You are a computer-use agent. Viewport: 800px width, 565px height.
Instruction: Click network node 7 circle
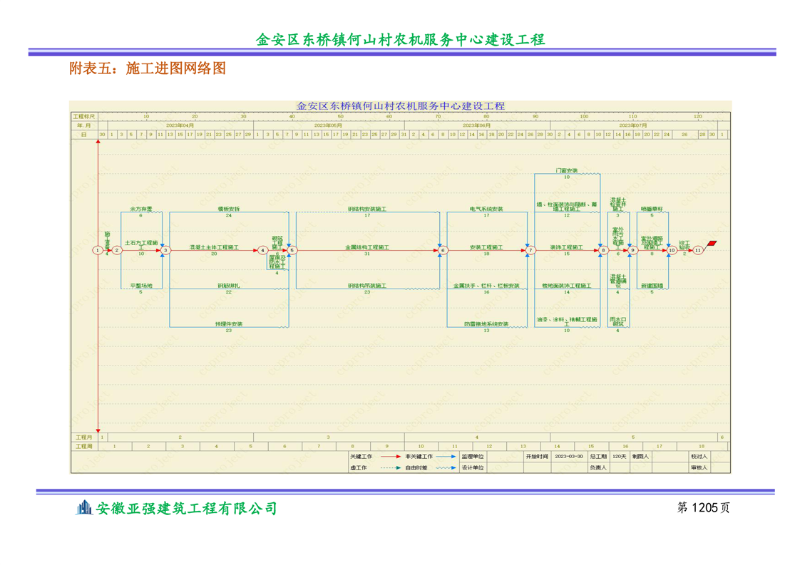coord(531,250)
